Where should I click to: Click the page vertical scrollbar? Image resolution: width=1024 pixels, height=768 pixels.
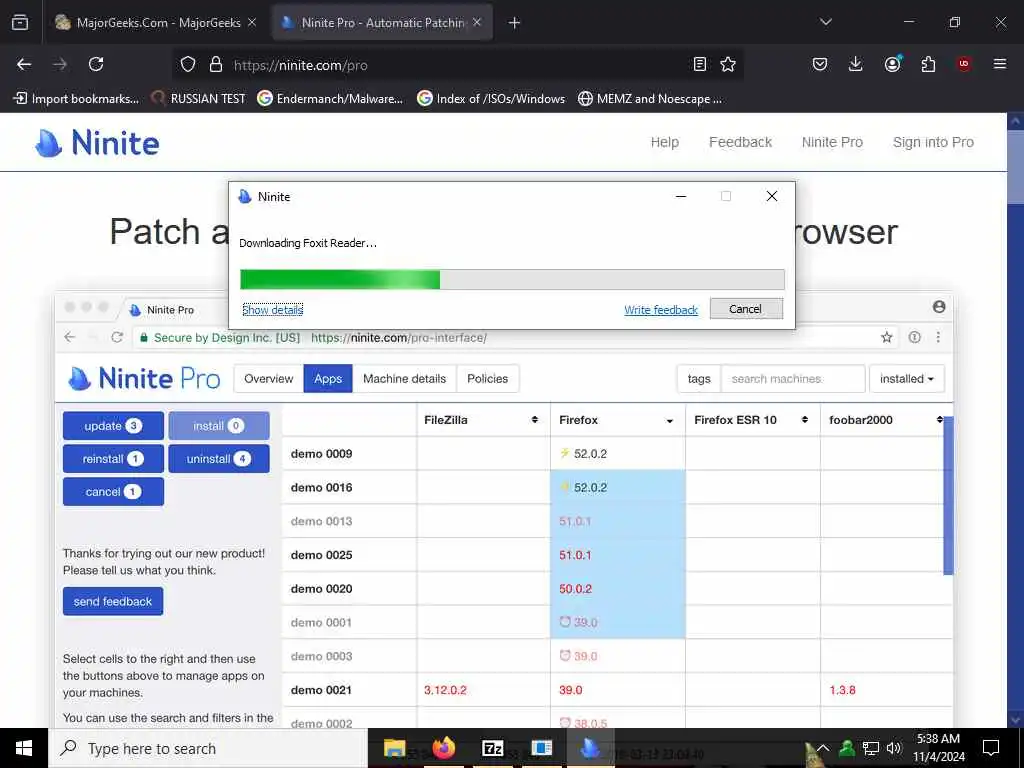pyautogui.click(x=1015, y=419)
